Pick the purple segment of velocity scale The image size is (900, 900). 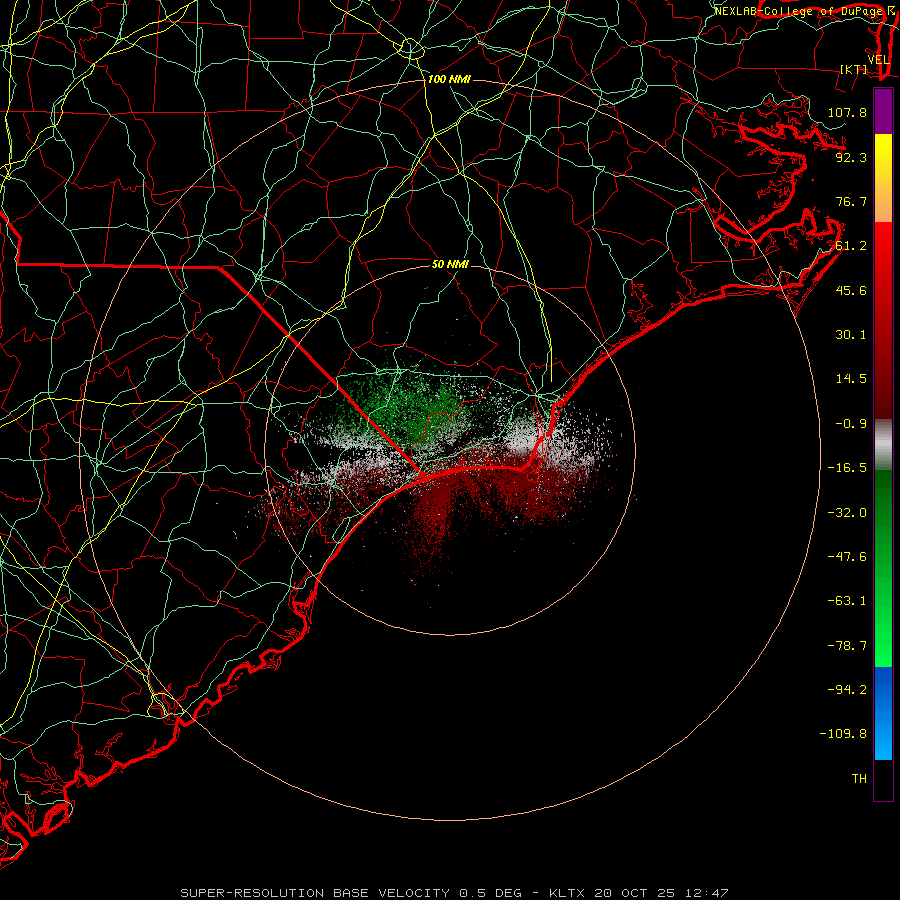point(883,111)
